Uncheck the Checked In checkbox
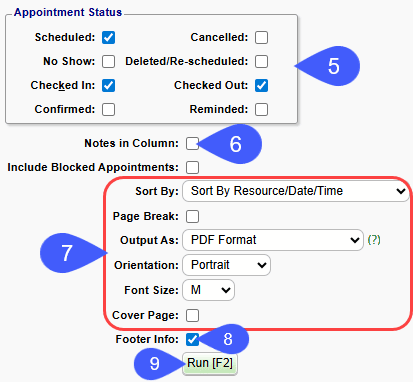Image resolution: width=413 pixels, height=382 pixels. point(109,85)
